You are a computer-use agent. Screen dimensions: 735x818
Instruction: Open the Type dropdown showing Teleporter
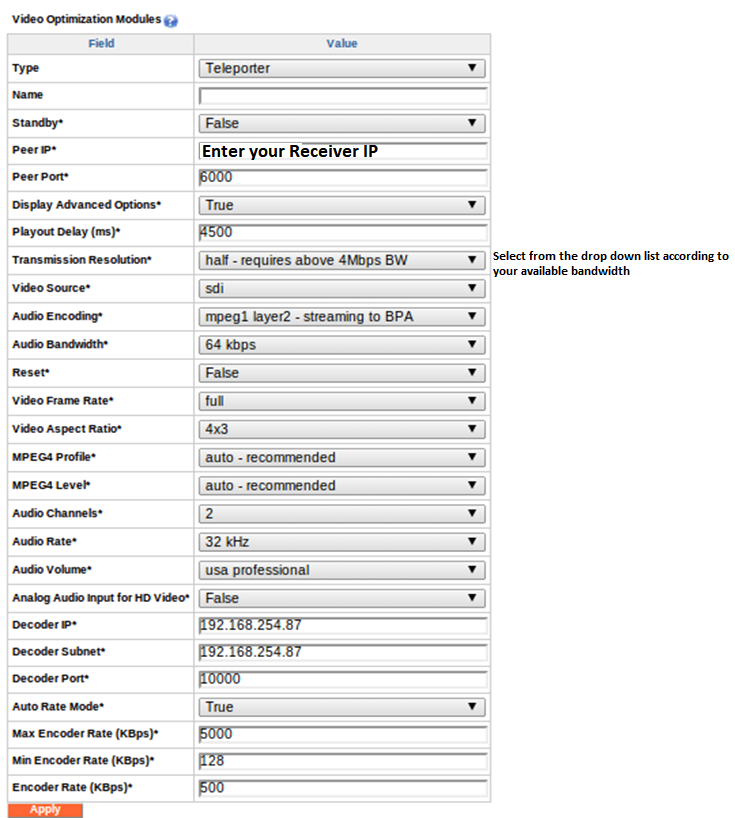342,68
